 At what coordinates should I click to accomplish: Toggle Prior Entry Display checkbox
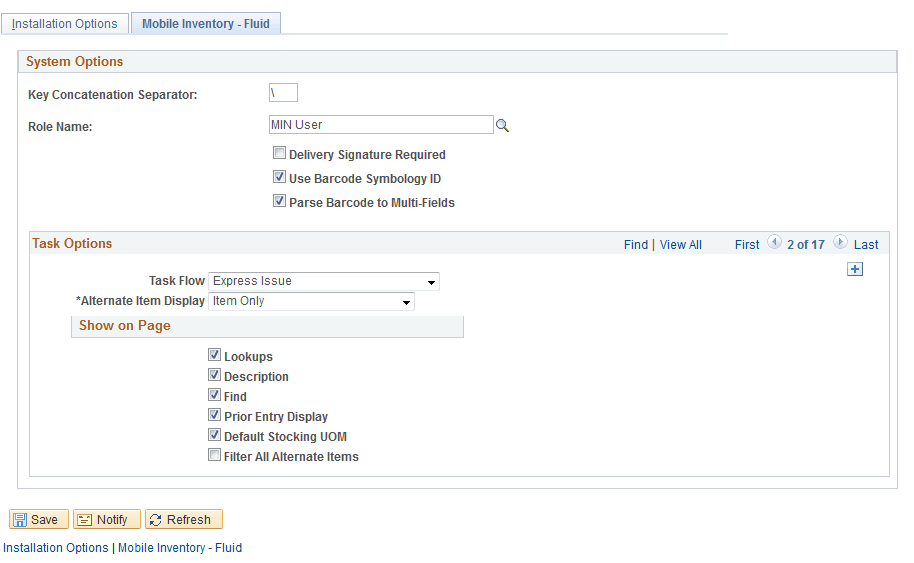pos(215,415)
